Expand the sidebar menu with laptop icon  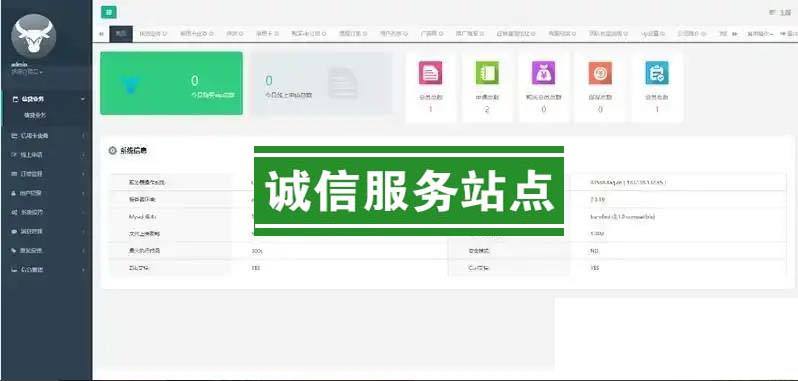coord(47,270)
